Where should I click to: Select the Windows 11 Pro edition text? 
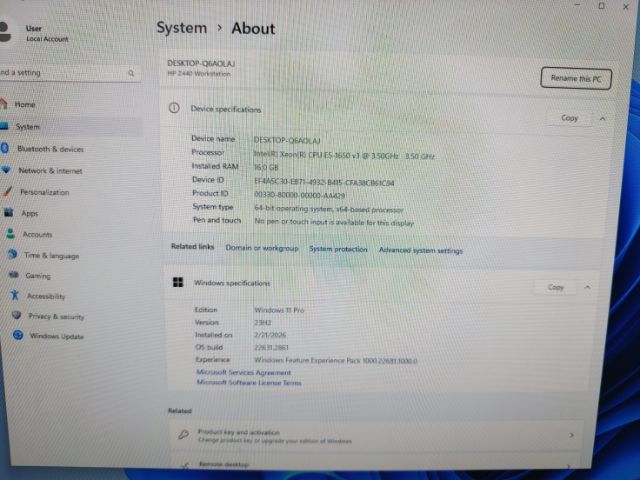[x=279, y=310]
